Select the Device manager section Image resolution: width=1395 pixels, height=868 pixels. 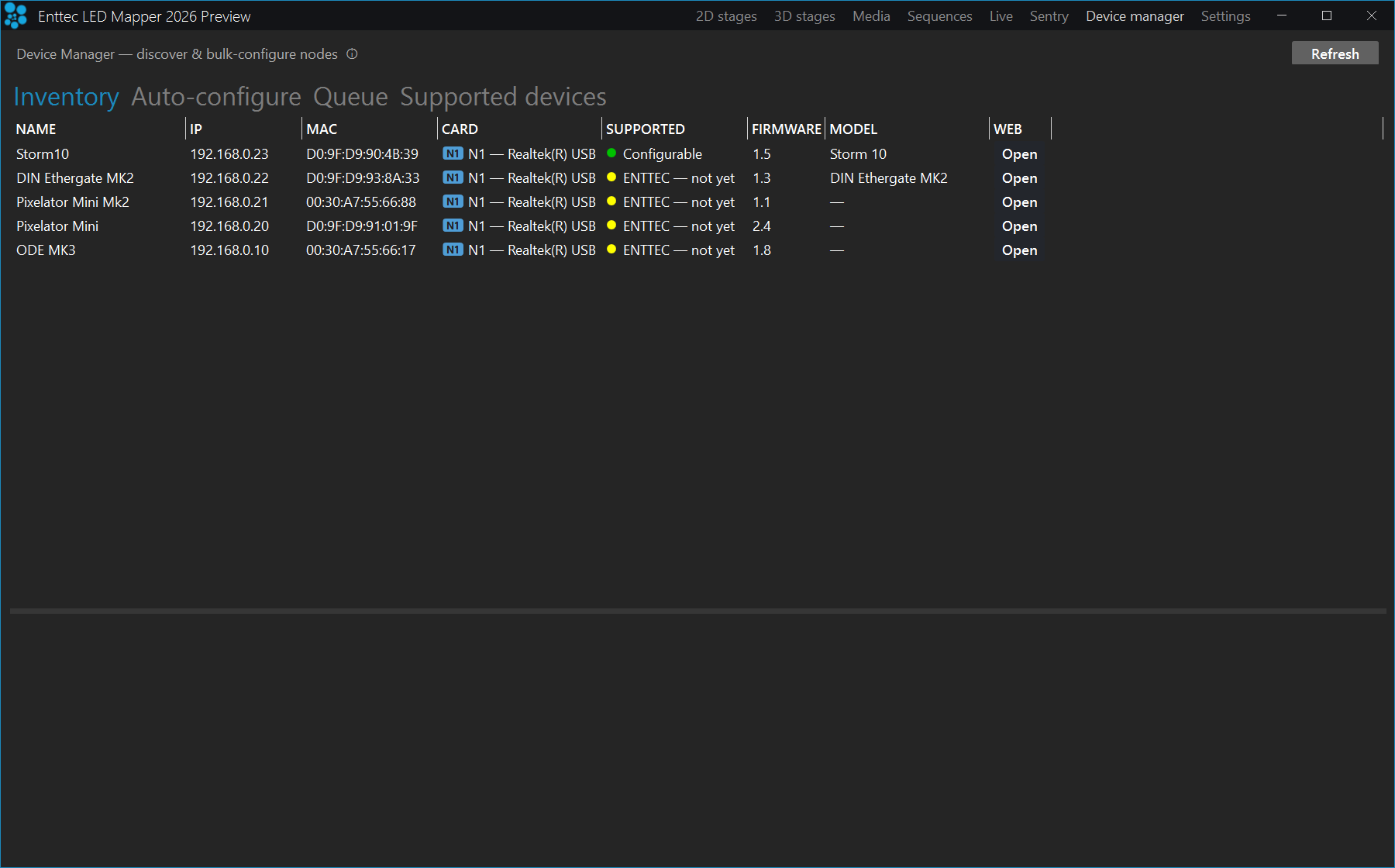pyautogui.click(x=1135, y=16)
